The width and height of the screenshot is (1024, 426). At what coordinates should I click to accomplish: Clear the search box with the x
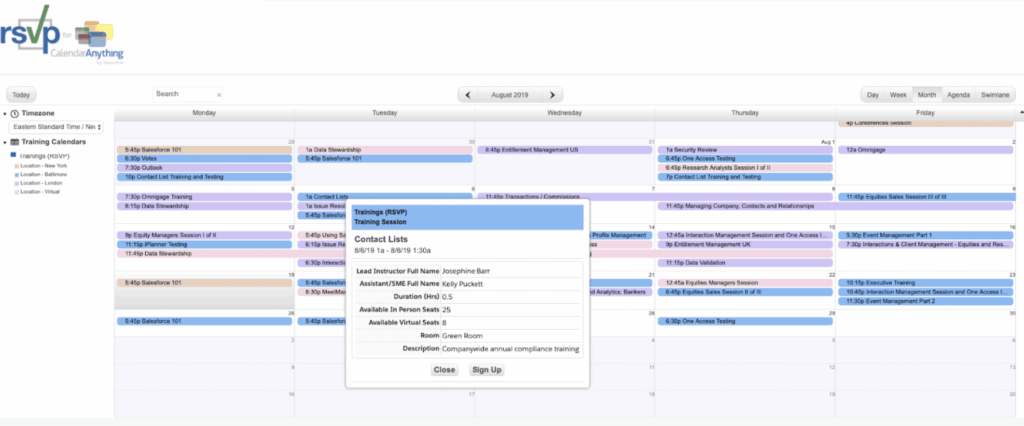tap(219, 95)
